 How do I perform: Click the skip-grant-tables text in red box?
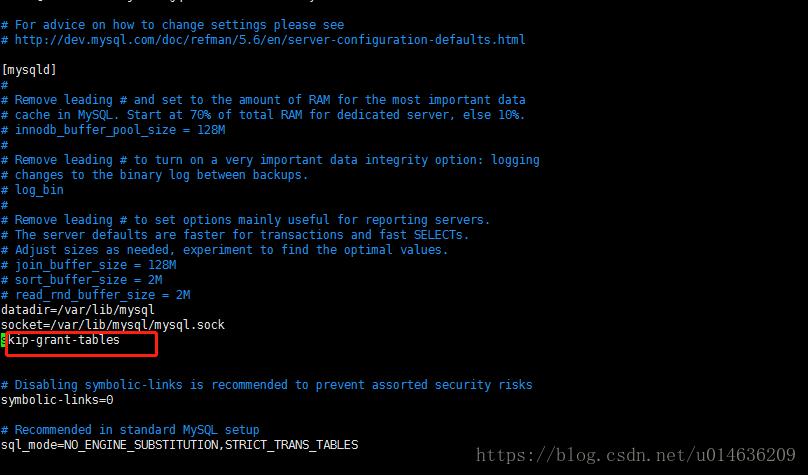tap(64, 340)
